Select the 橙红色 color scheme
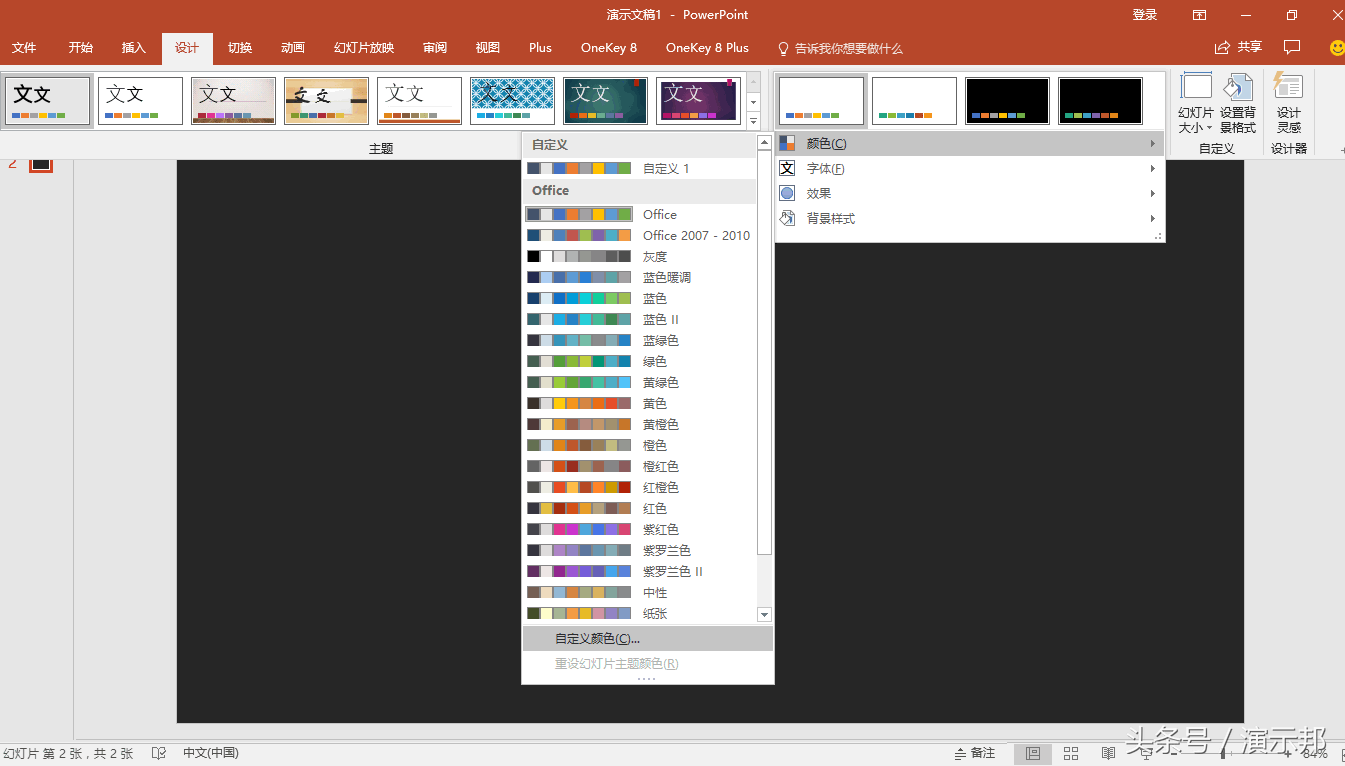 pos(639,467)
